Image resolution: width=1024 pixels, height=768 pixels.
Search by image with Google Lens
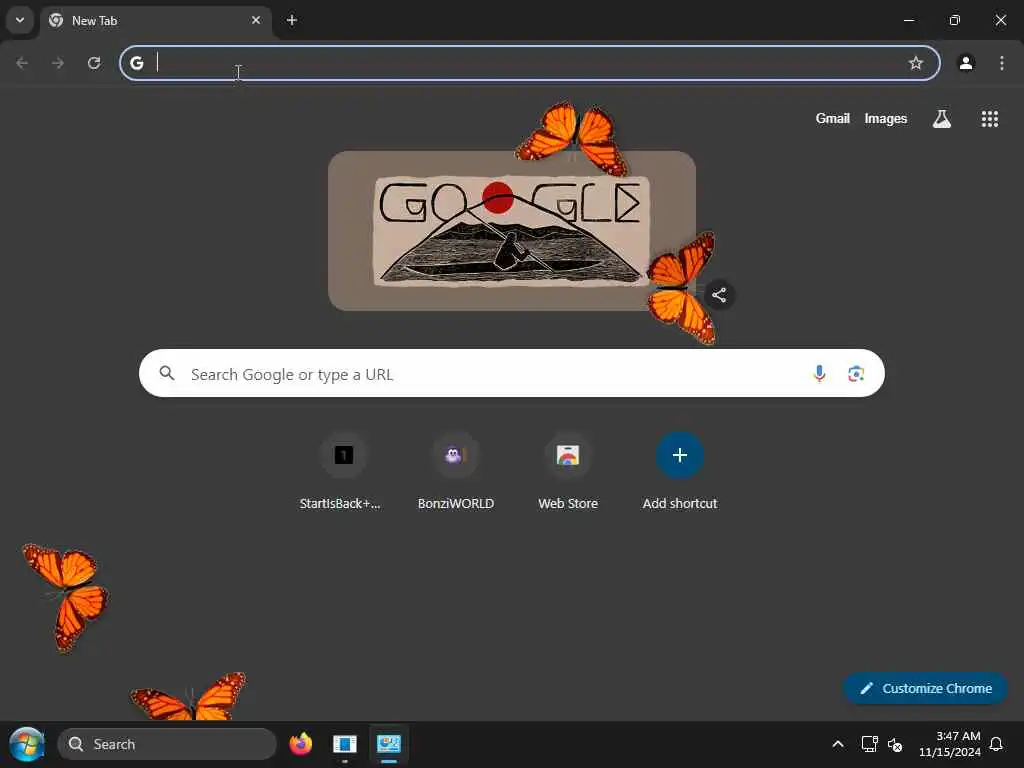coord(856,374)
